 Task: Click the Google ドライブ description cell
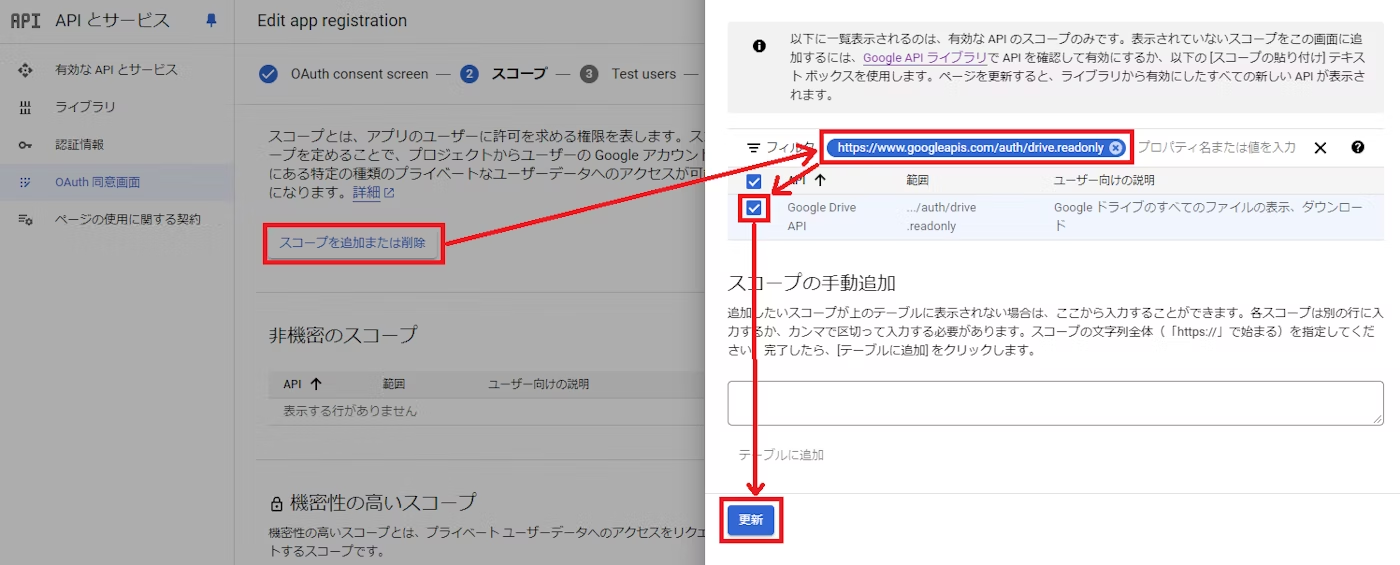click(1208, 217)
